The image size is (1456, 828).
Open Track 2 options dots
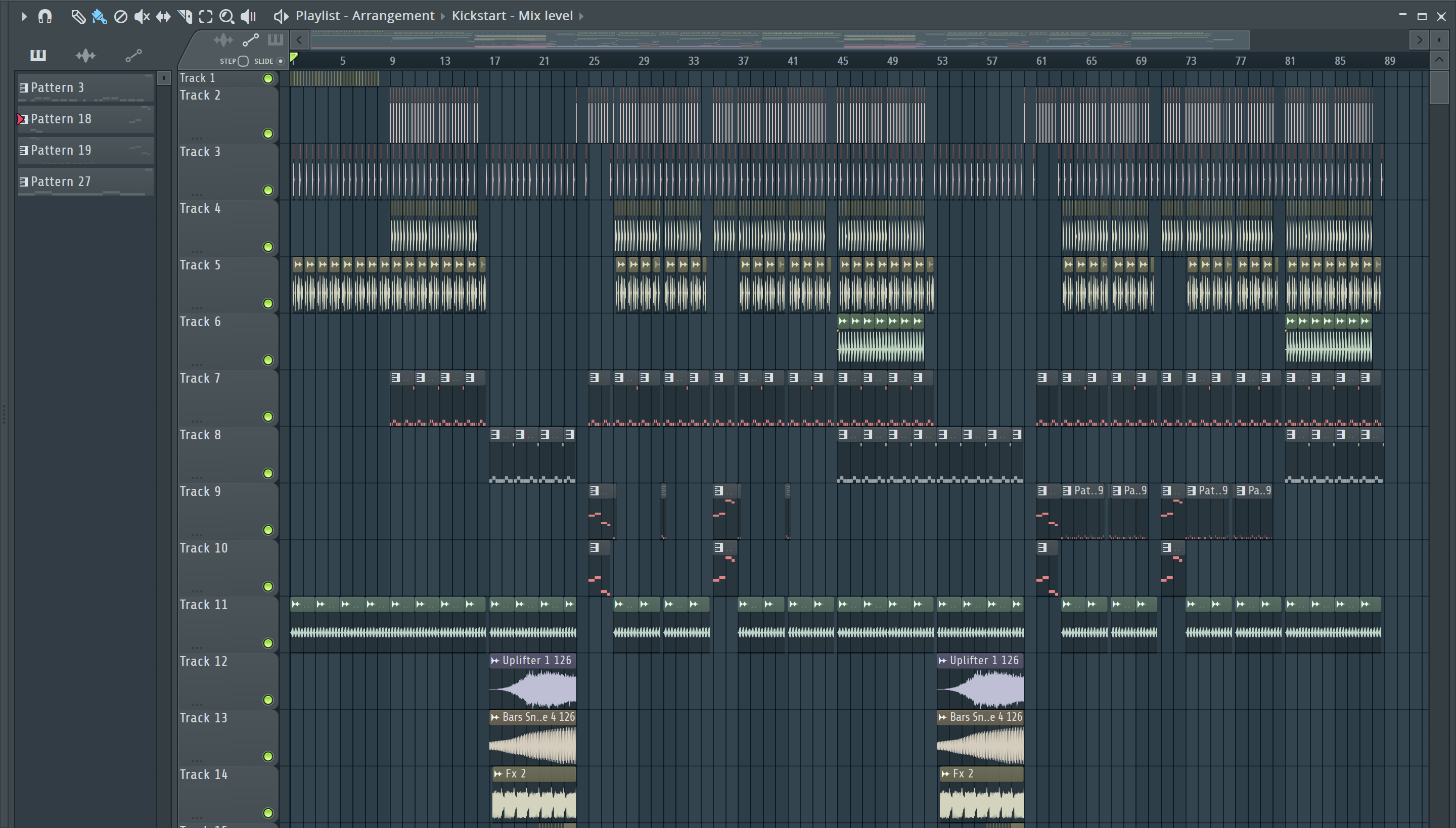(197, 138)
